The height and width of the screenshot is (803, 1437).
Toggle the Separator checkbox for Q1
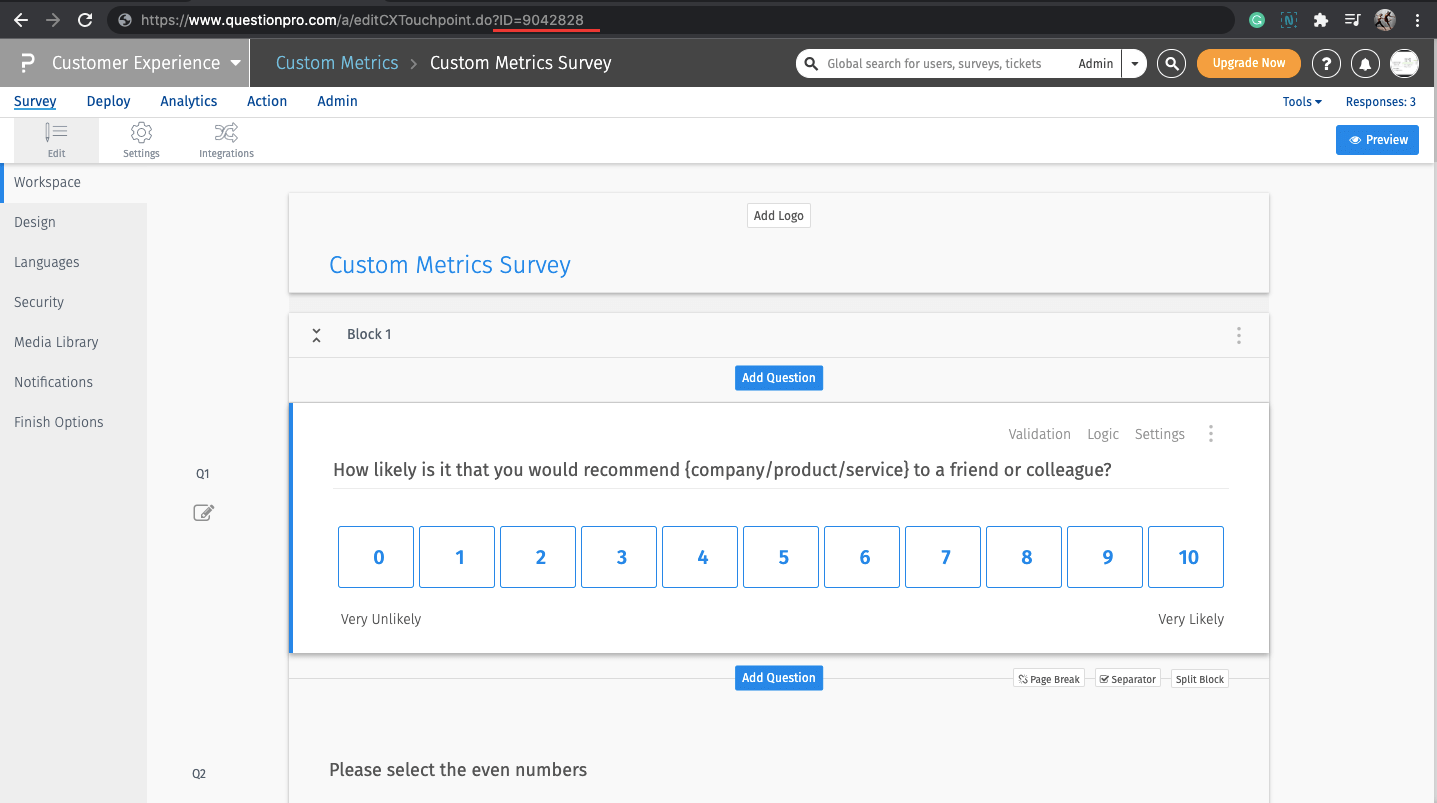[1127, 678]
